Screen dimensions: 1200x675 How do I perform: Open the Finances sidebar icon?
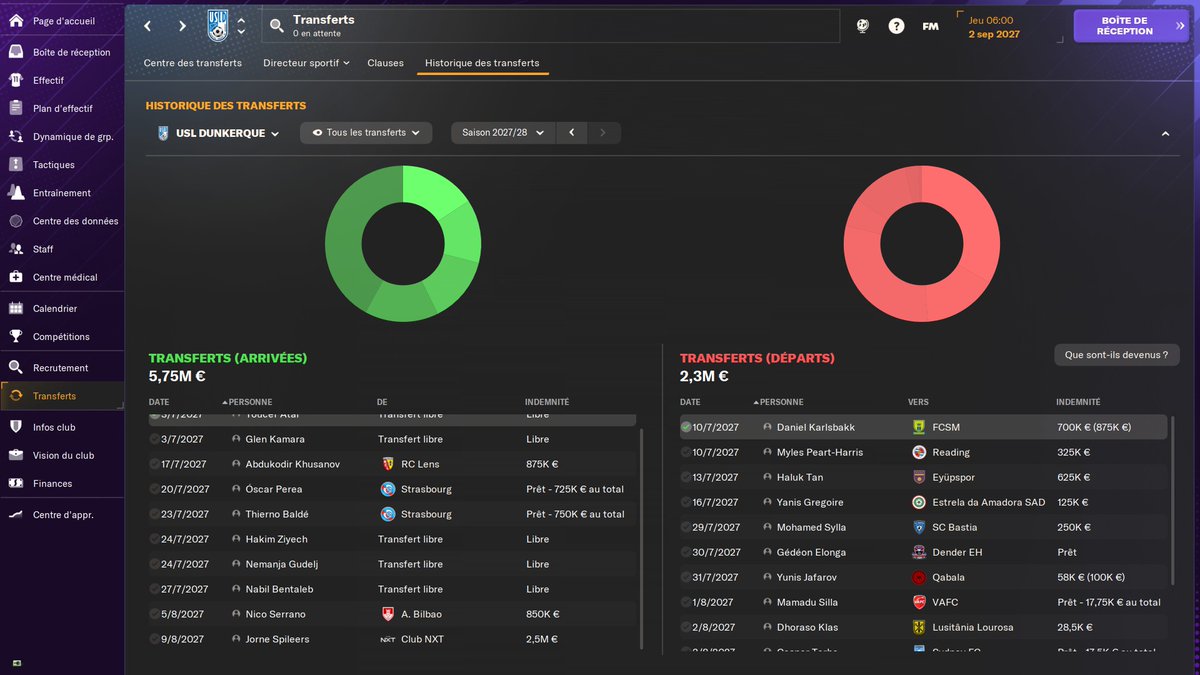coord(16,484)
